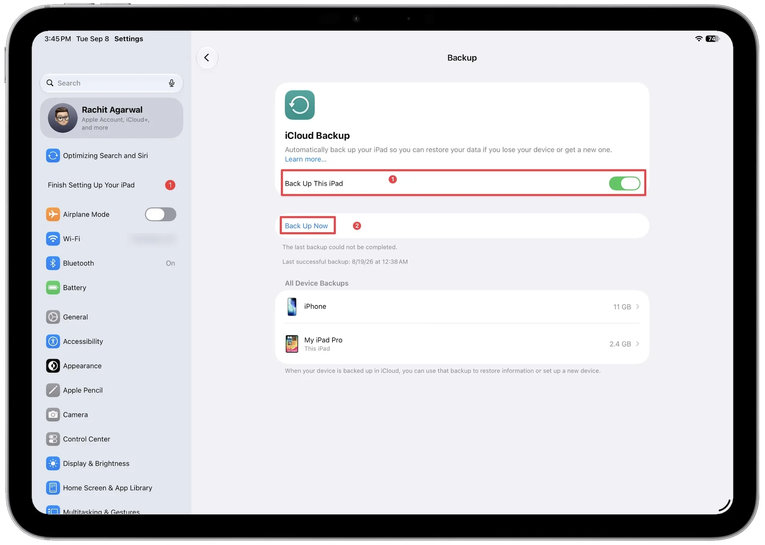This screenshot has height=545, width=765.
Task: Open General settings
Action: 112,317
